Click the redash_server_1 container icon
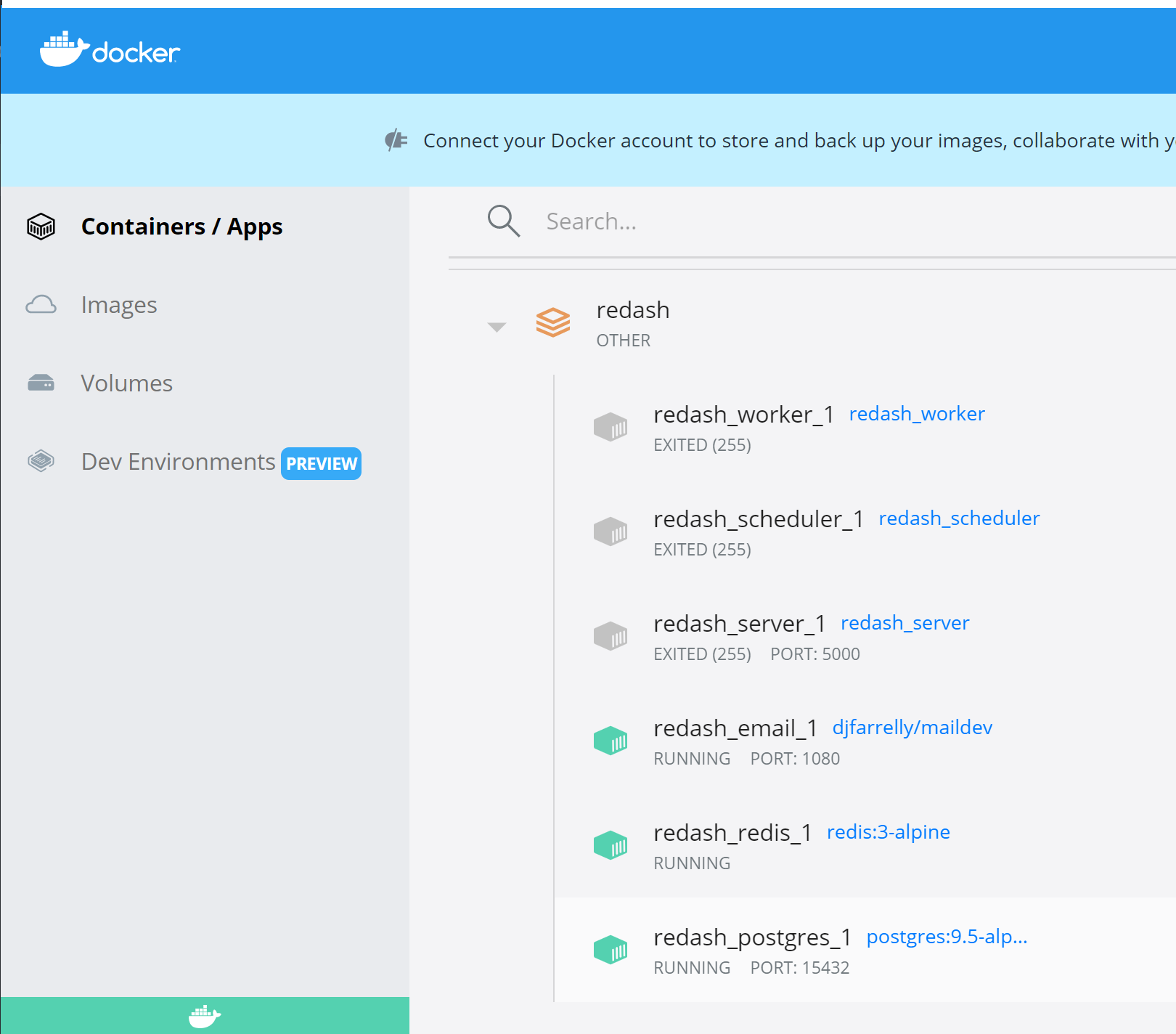The image size is (1176, 1034). tap(611, 636)
